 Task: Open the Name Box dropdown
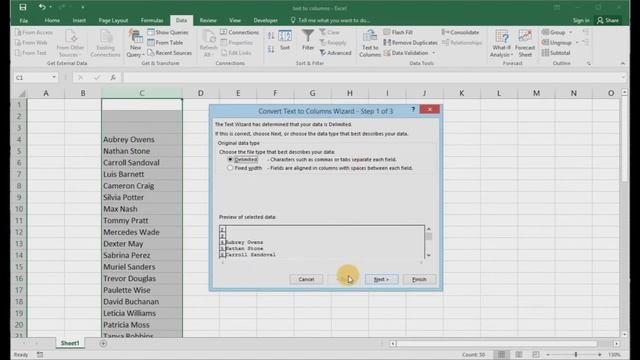pyautogui.click(x=53, y=77)
